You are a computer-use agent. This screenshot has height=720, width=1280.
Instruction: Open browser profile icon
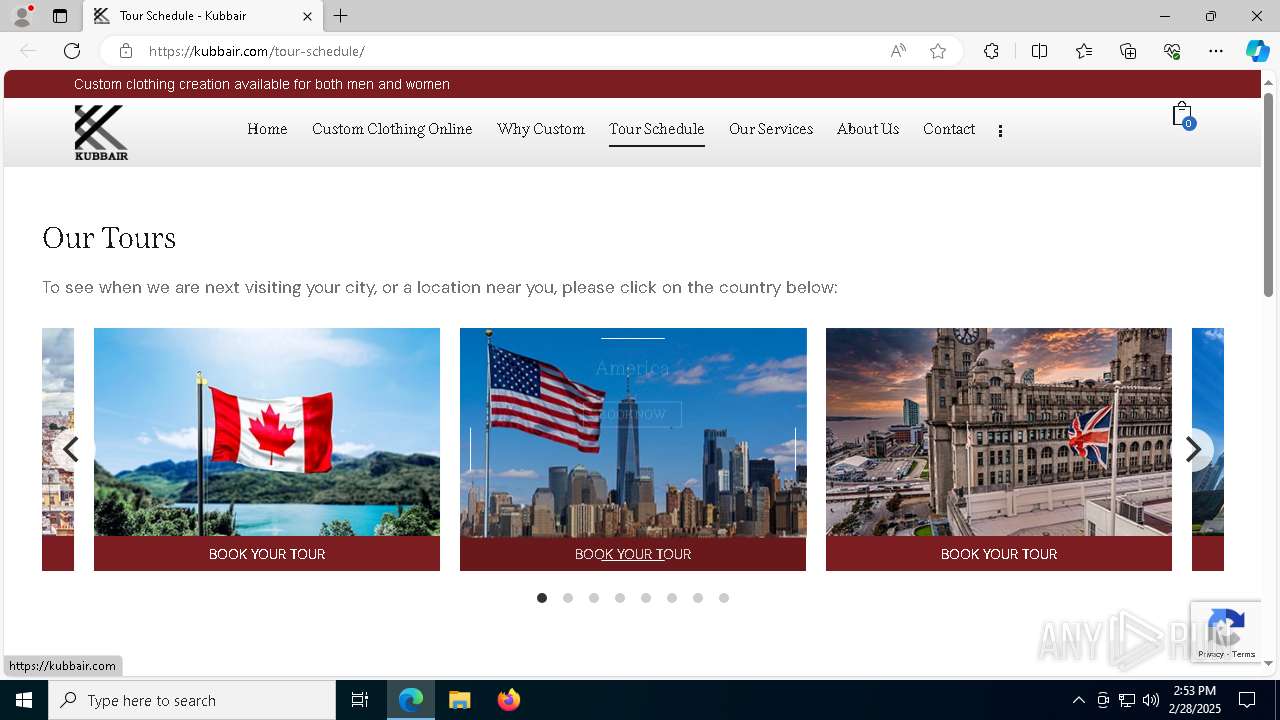[x=22, y=16]
